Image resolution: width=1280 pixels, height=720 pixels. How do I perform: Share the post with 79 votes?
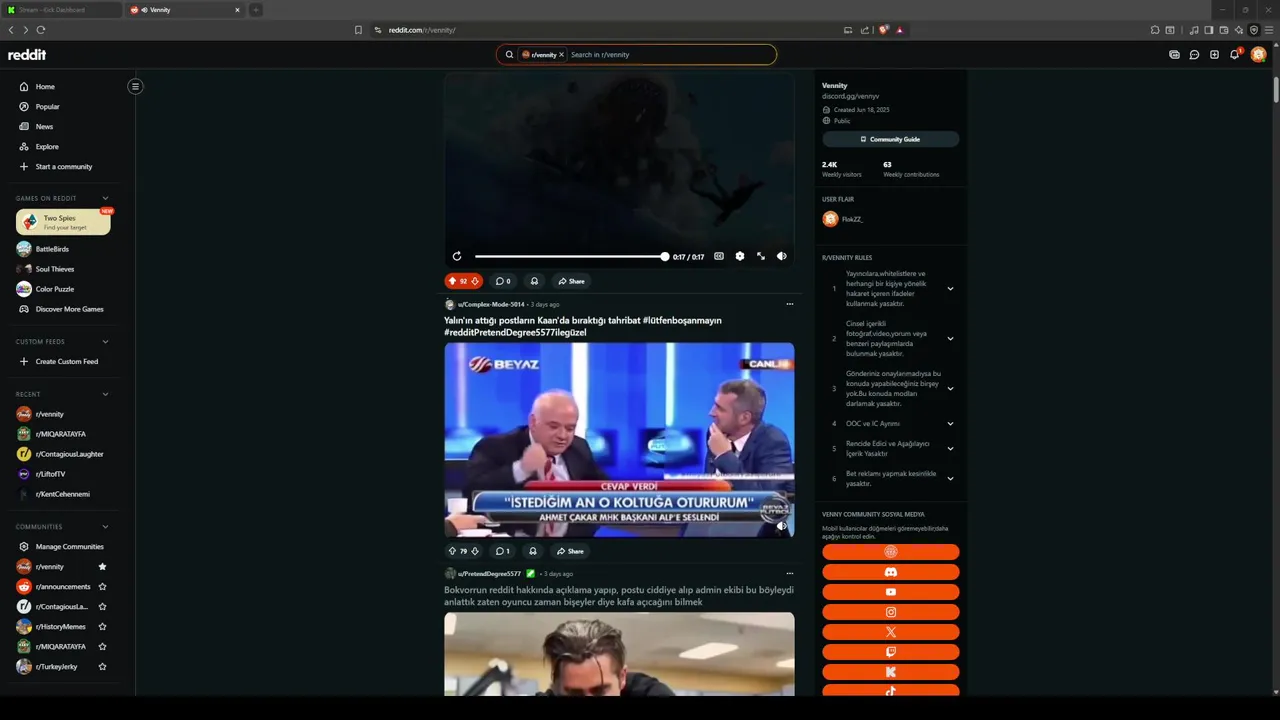571,551
